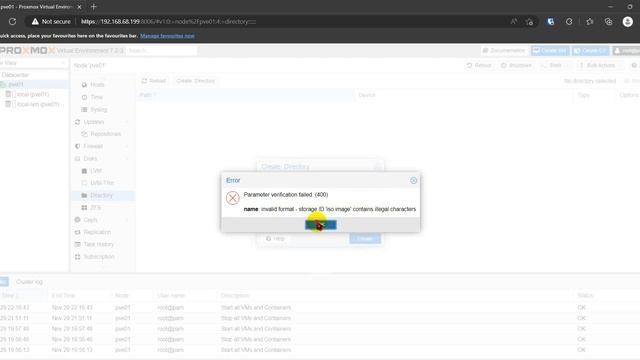The width and height of the screenshot is (640, 360).
Task: Switch to the Cluster log tab
Action: (x=29, y=282)
